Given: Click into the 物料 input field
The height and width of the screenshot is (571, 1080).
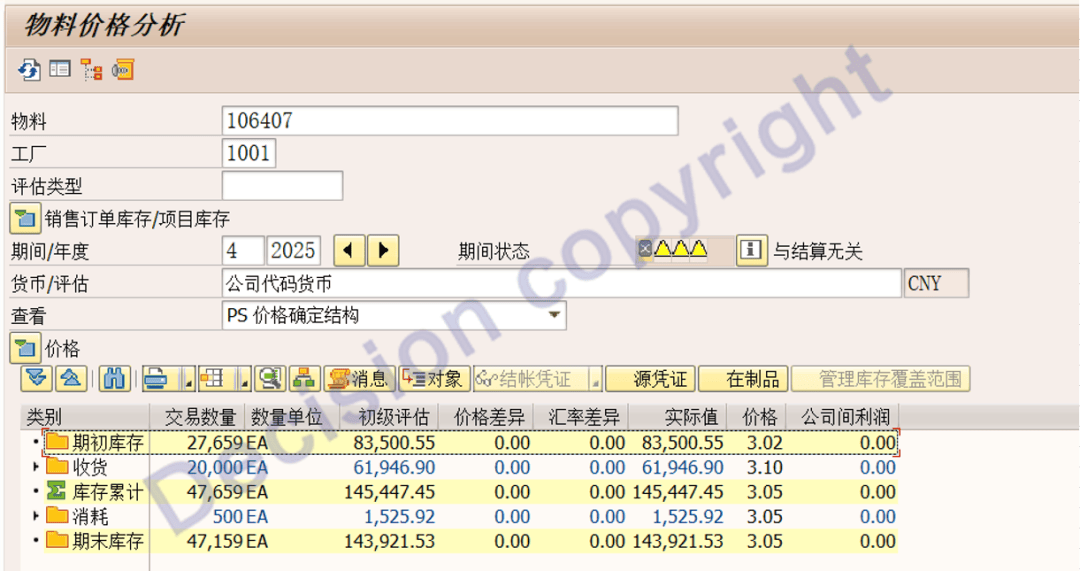Looking at the screenshot, I should 449,121.
